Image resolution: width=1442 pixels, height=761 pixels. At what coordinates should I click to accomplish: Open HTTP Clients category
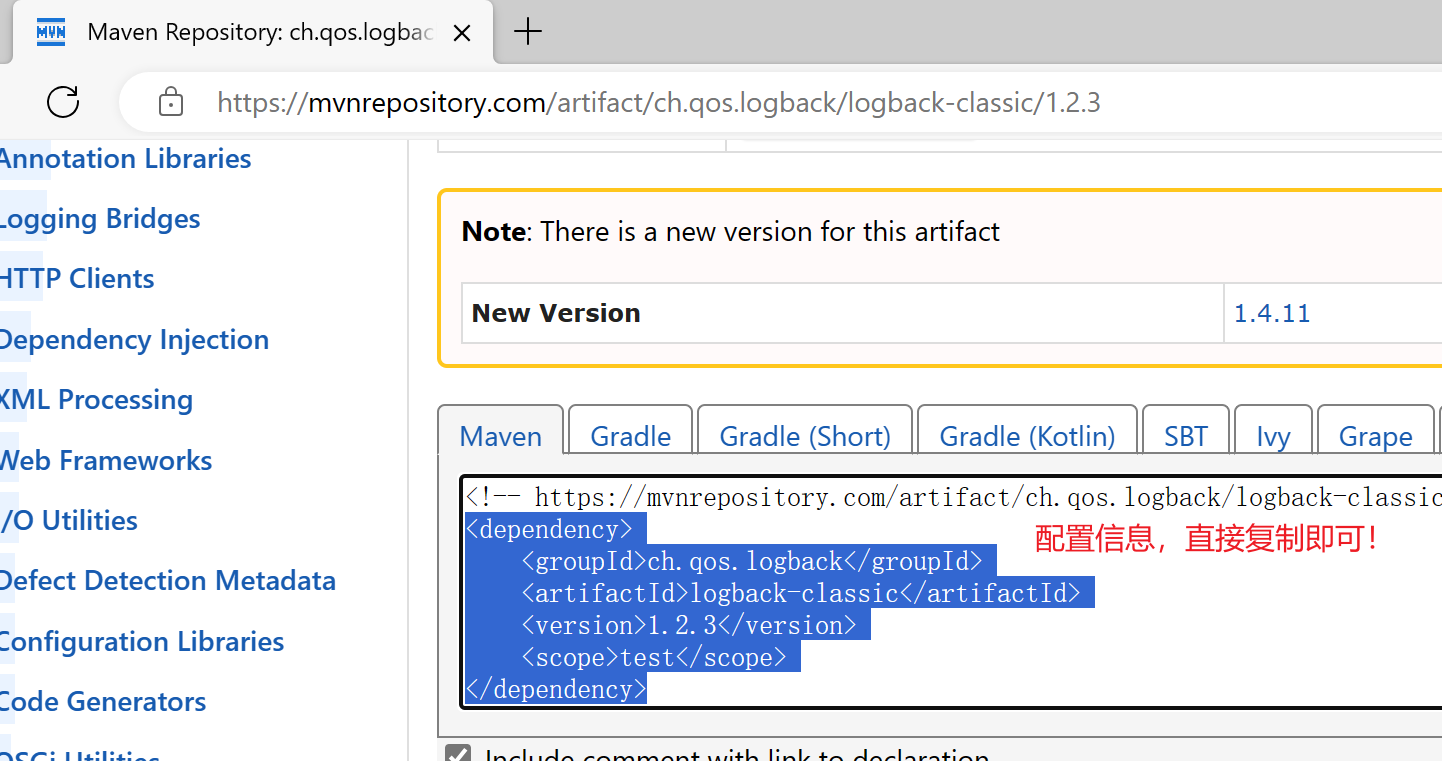[x=77, y=278]
